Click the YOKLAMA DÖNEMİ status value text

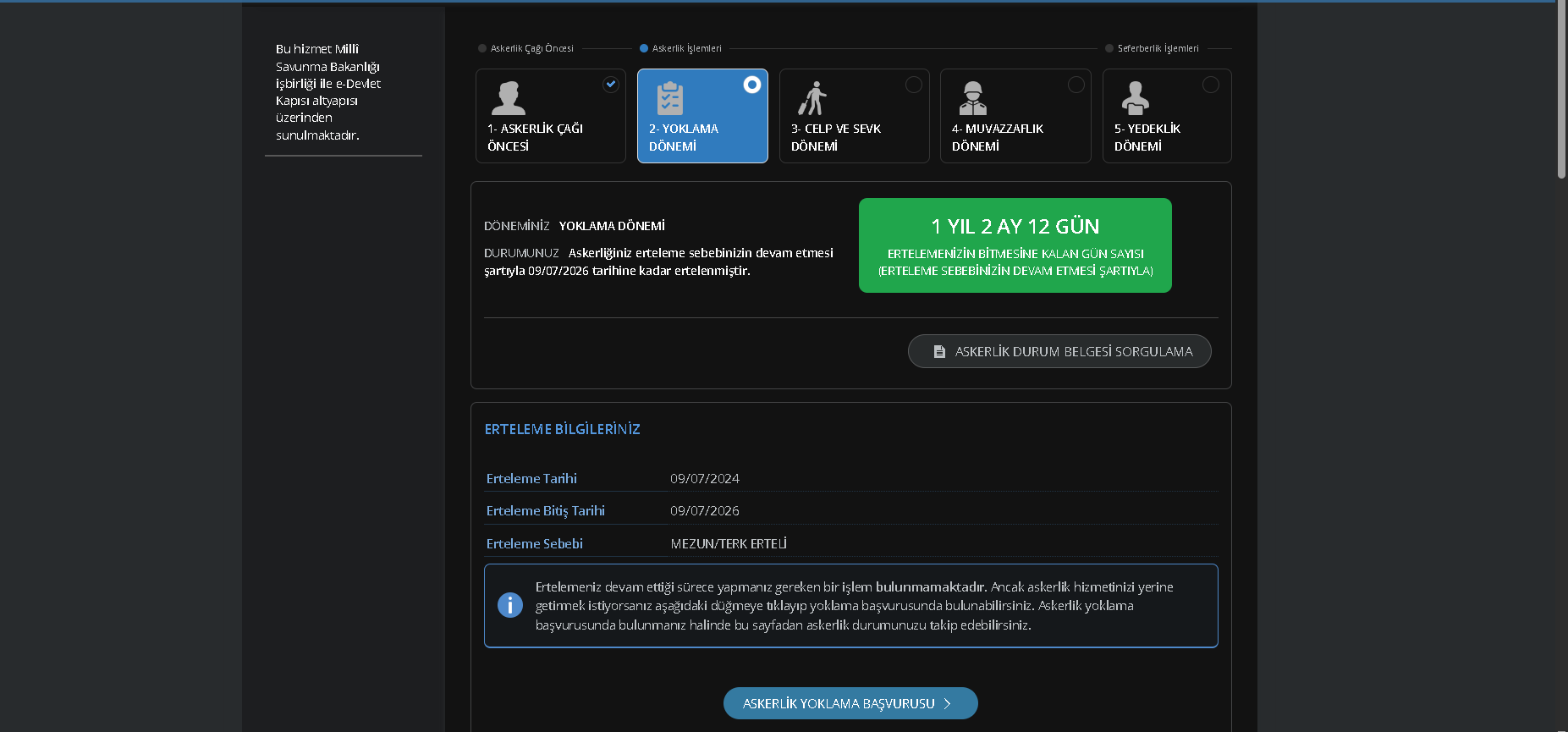612,226
